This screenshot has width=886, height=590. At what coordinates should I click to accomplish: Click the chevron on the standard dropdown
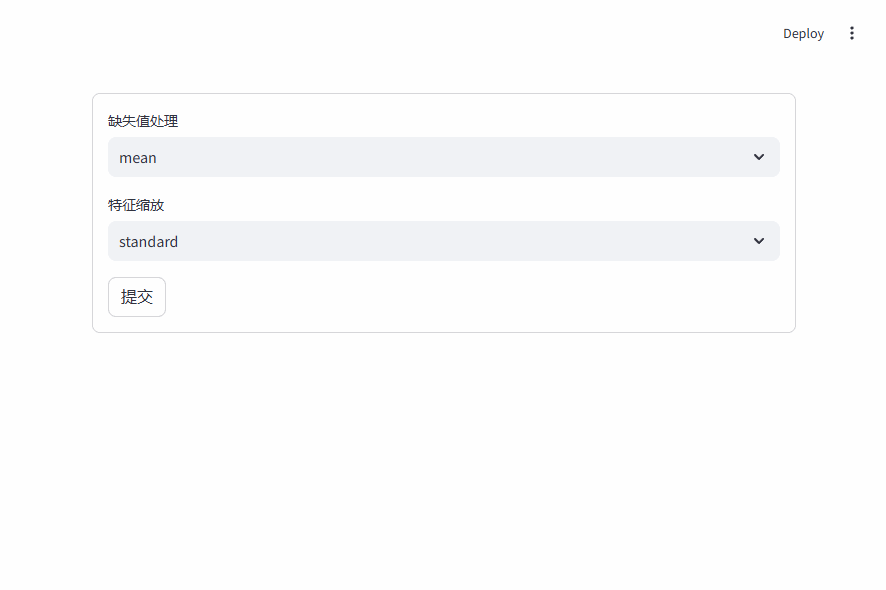pos(759,241)
